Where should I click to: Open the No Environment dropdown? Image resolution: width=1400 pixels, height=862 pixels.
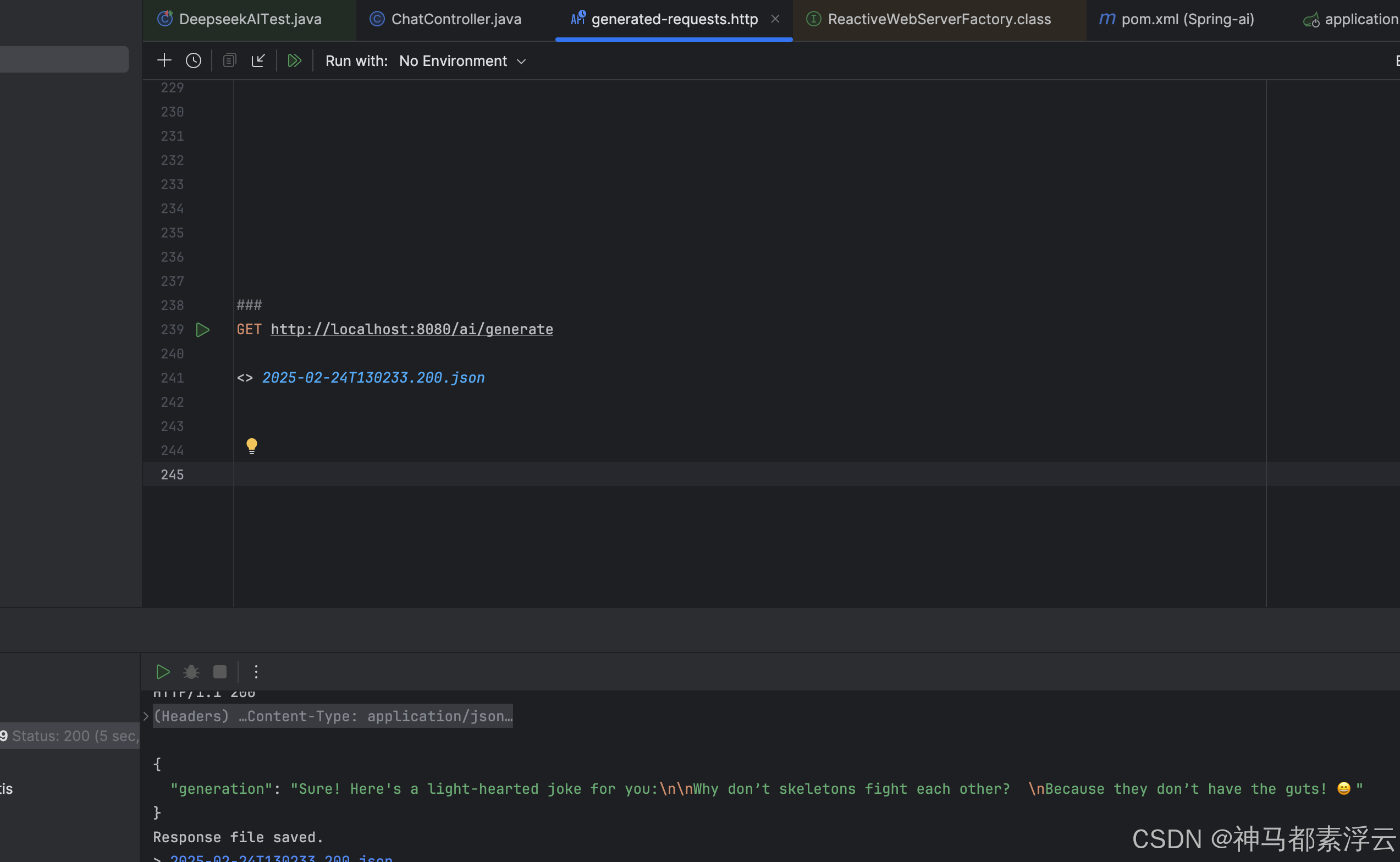[x=462, y=61]
